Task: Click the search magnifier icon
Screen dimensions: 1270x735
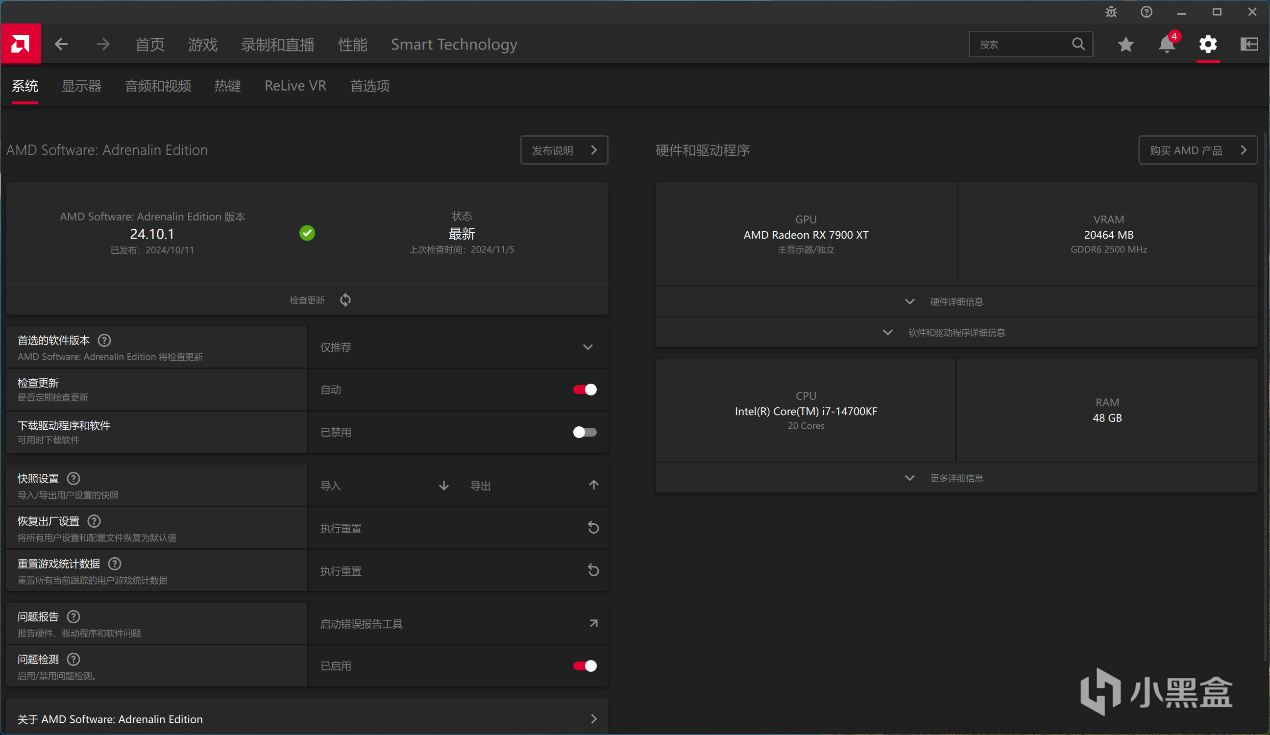Action: [1078, 44]
